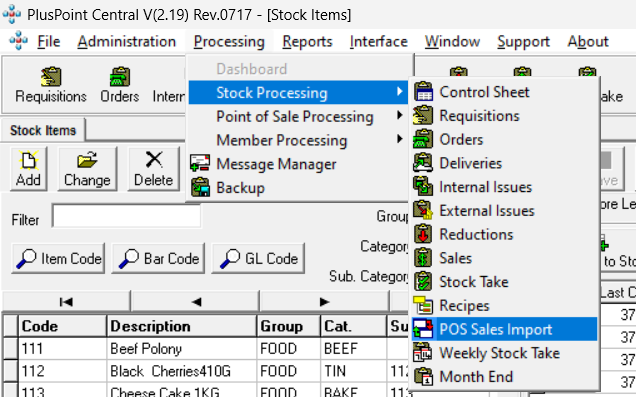
Task: Launch Stock Take from the submenu
Action: coord(504,282)
